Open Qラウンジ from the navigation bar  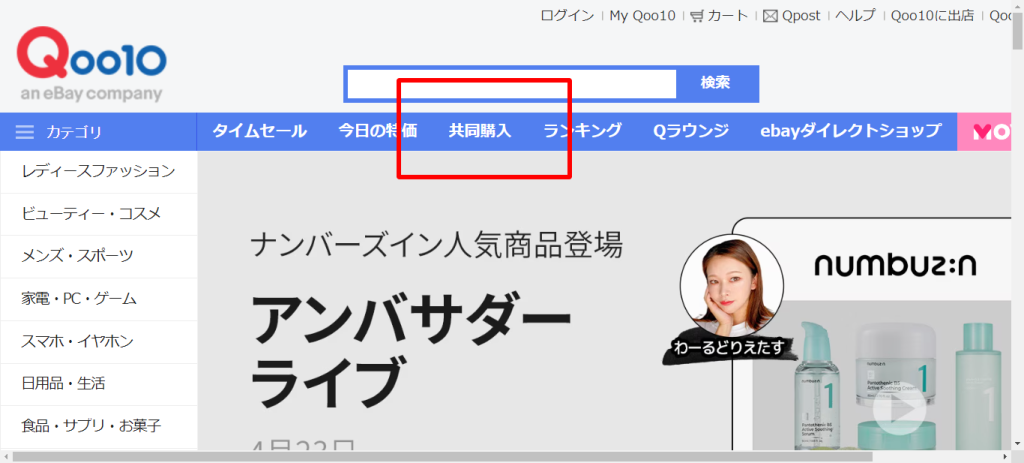click(691, 131)
